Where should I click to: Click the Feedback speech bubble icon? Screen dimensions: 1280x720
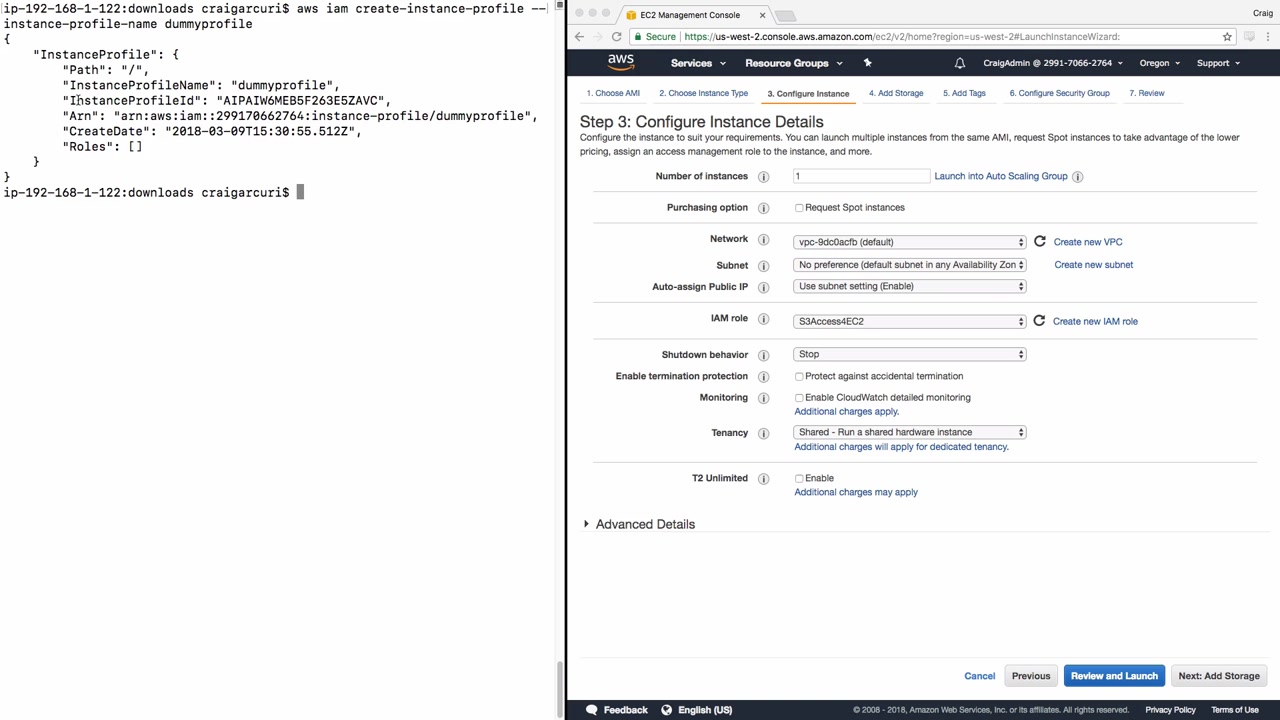coord(591,710)
